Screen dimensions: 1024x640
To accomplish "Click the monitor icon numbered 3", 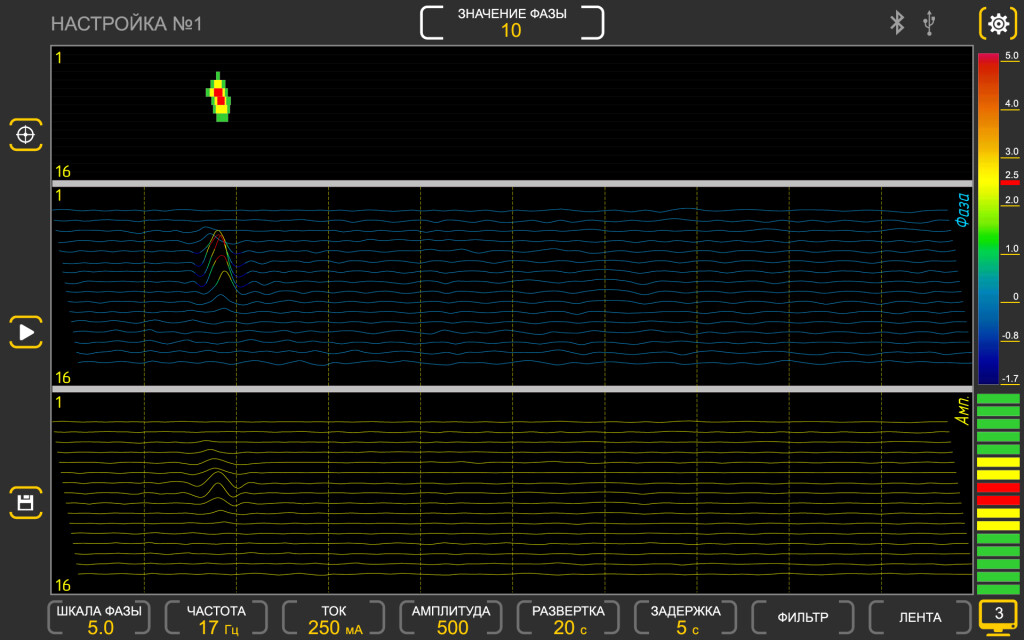I will click(x=998, y=617).
